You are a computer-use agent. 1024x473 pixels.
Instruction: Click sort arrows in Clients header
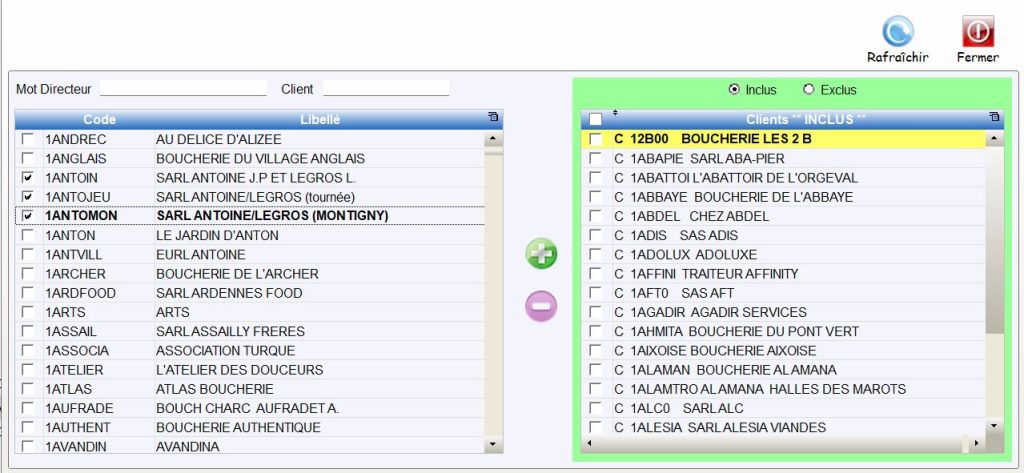[615, 114]
